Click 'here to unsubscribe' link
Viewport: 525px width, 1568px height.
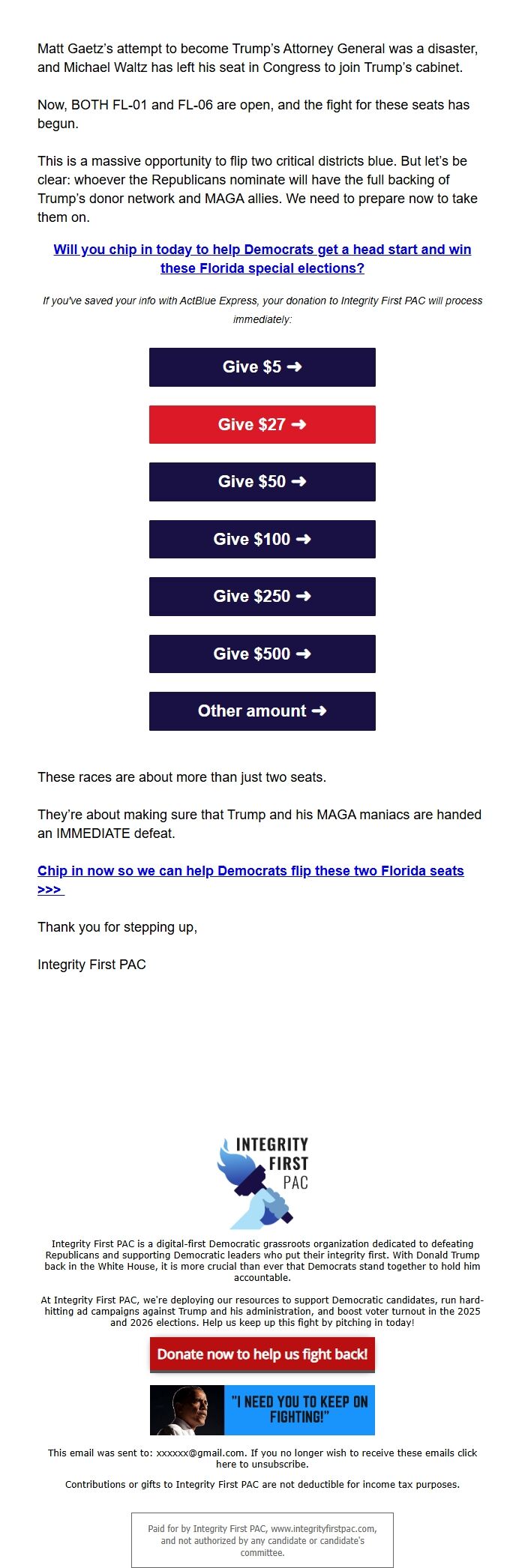(262, 1464)
